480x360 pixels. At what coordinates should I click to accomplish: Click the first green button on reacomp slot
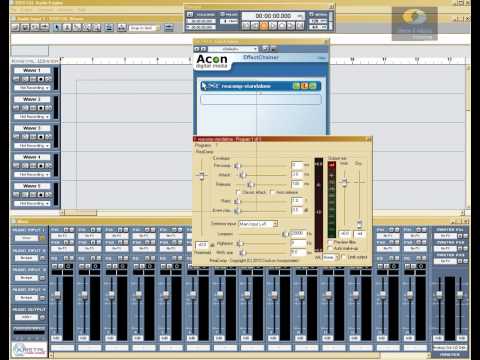tap(296, 86)
